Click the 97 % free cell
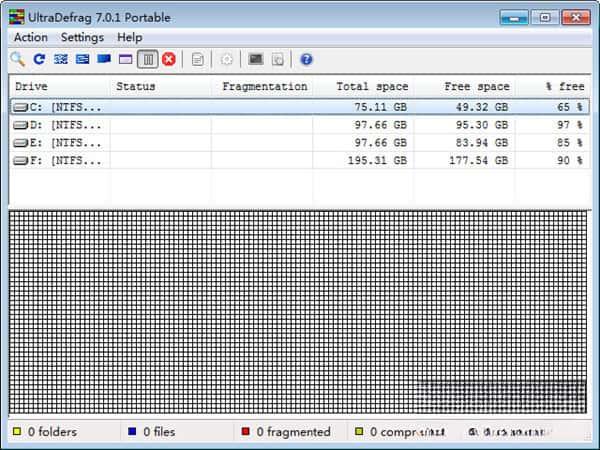The image size is (600, 450). click(x=570, y=125)
